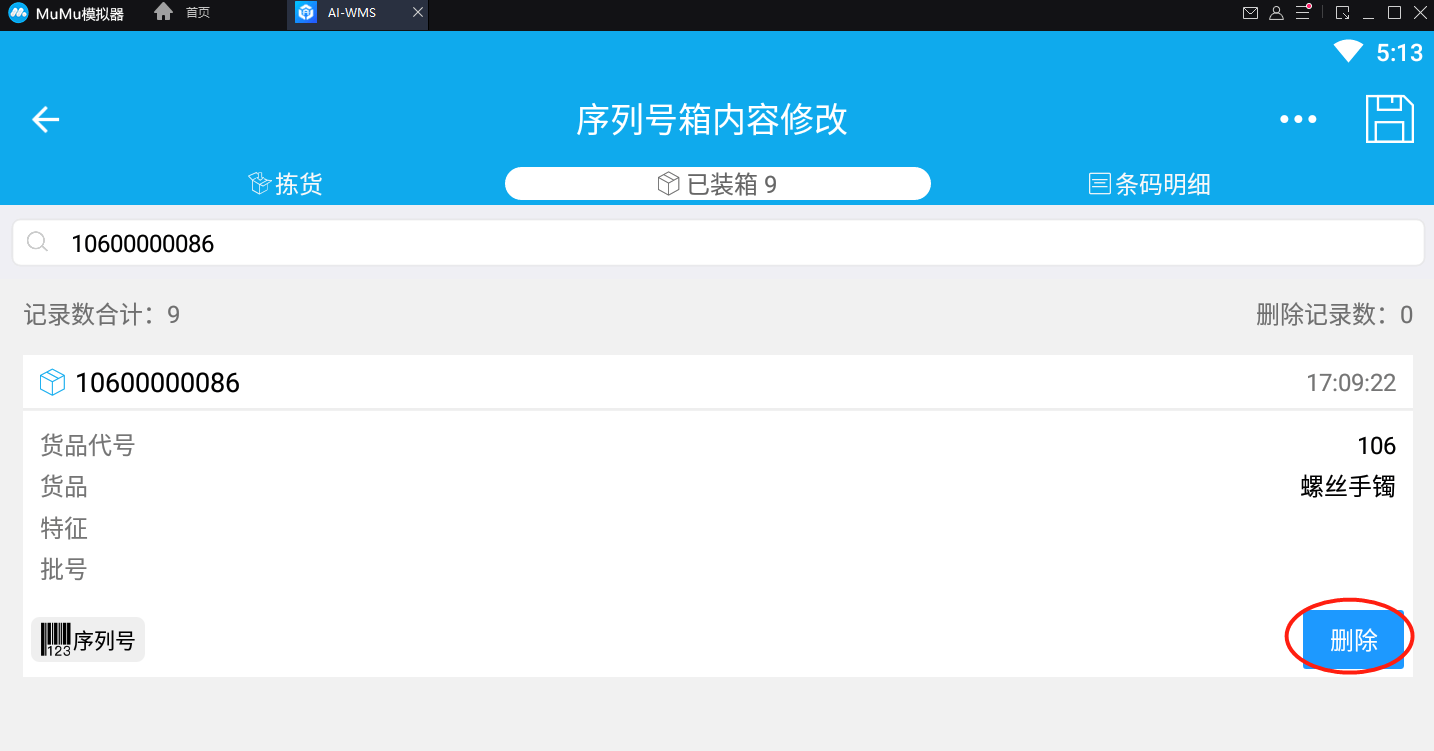This screenshot has height=751, width=1434.
Task: Tap the 序列号 barcode button
Action: tap(88, 640)
